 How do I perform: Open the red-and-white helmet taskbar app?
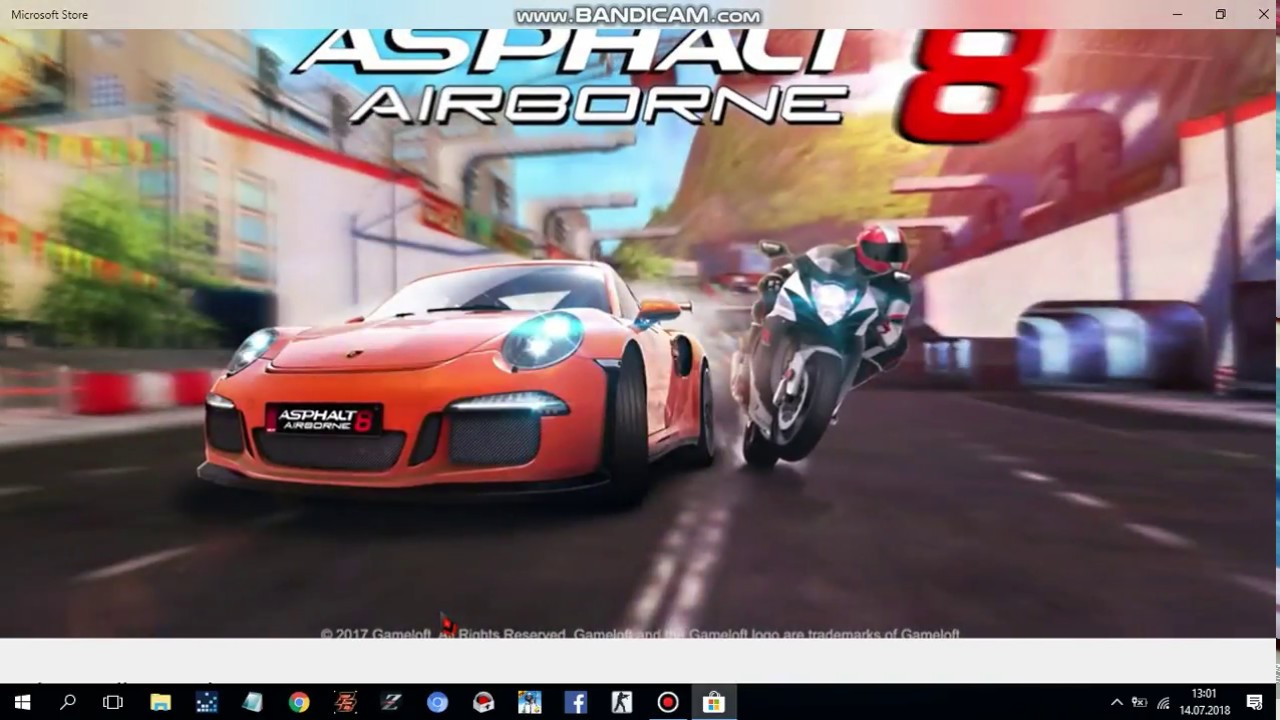pyautogui.click(x=483, y=703)
